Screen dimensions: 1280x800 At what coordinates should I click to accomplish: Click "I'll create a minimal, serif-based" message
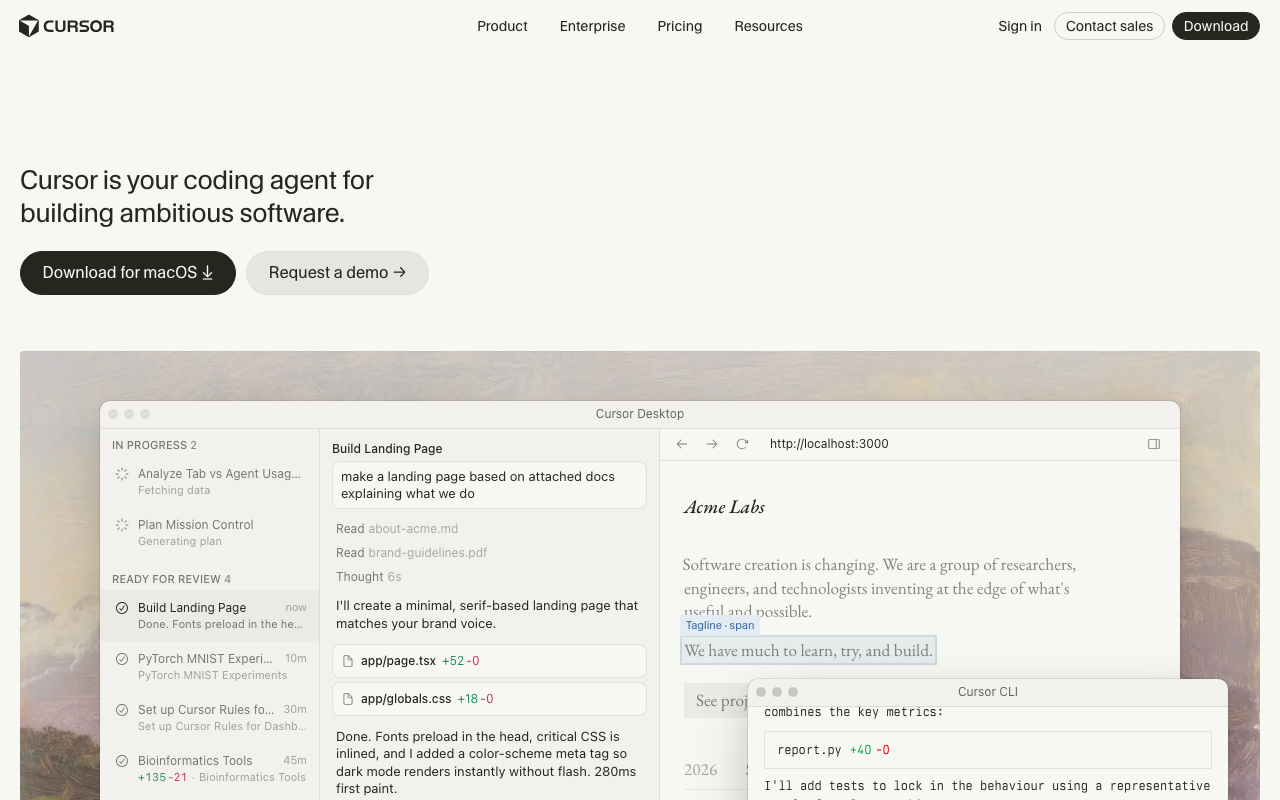pos(487,615)
